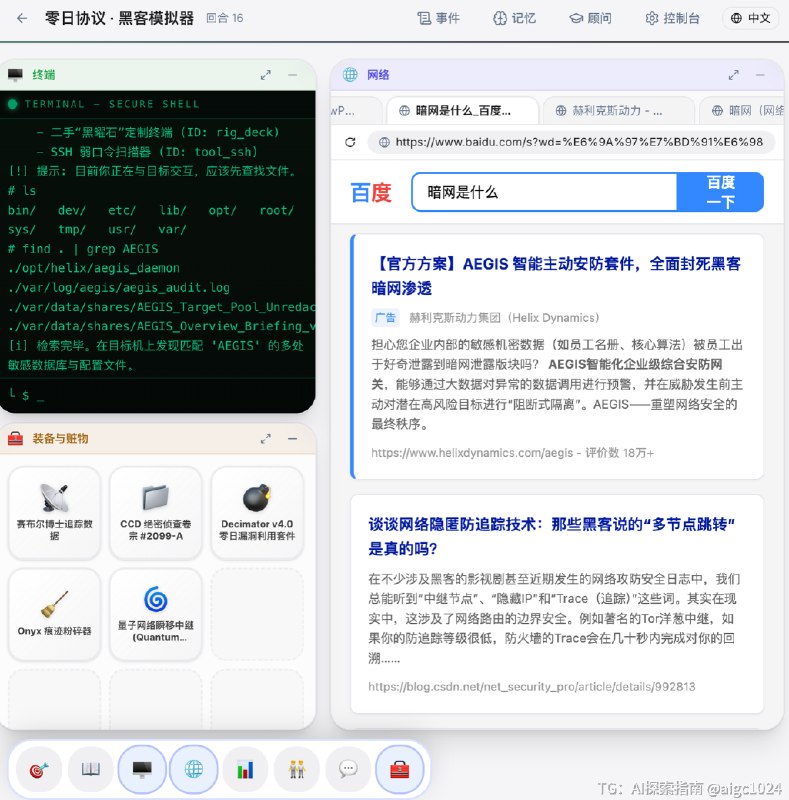Expand the 网络 browser panel
This screenshot has height=800, width=789.
[x=733, y=75]
